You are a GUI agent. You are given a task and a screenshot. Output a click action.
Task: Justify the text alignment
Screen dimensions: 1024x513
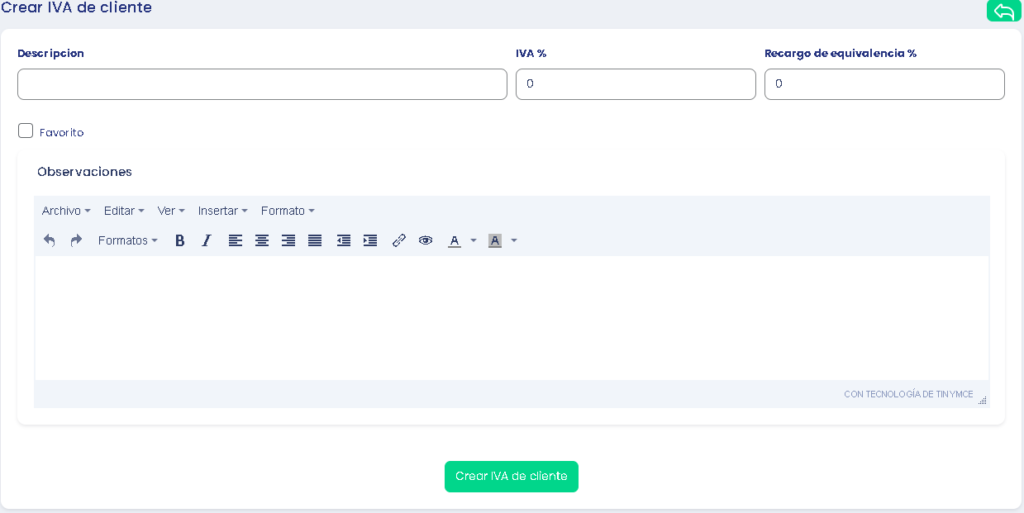pos(315,241)
